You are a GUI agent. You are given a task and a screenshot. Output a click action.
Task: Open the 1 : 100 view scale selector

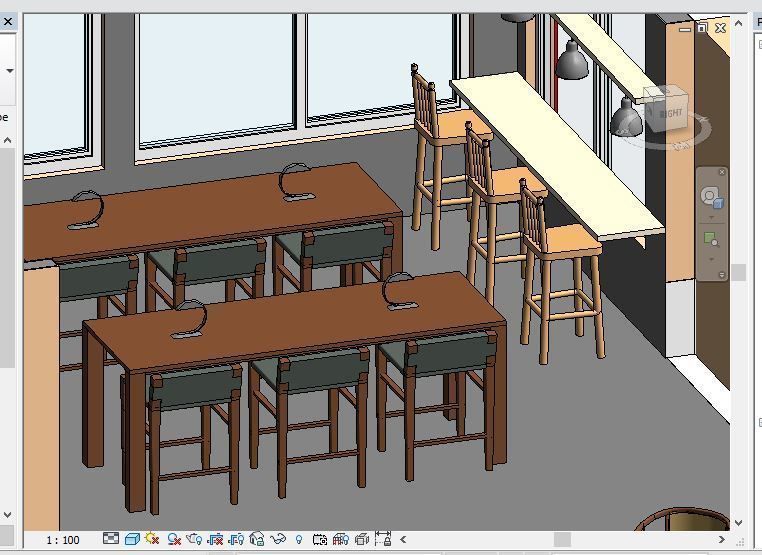[x=62, y=540]
